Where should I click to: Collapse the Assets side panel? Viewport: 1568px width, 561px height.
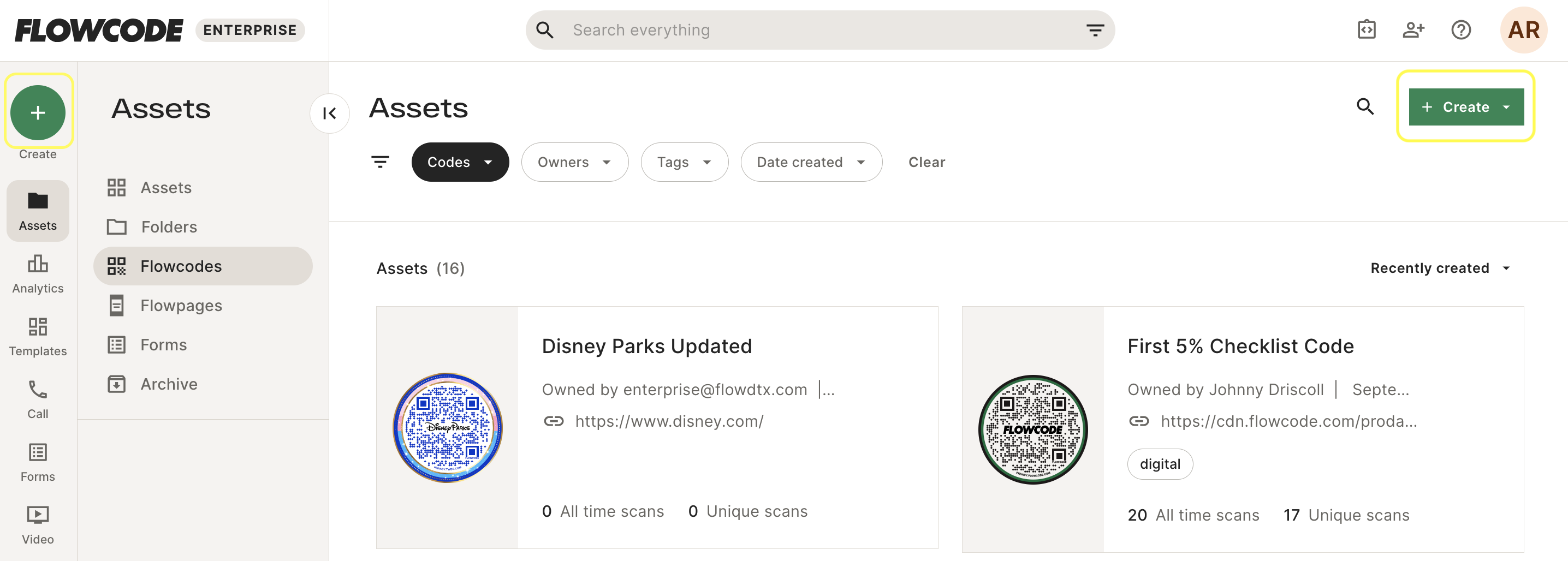[x=329, y=113]
